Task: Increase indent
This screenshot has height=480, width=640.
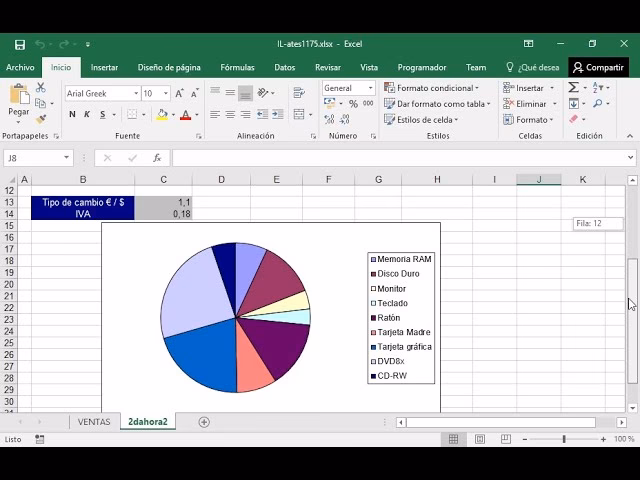Action: (x=278, y=115)
